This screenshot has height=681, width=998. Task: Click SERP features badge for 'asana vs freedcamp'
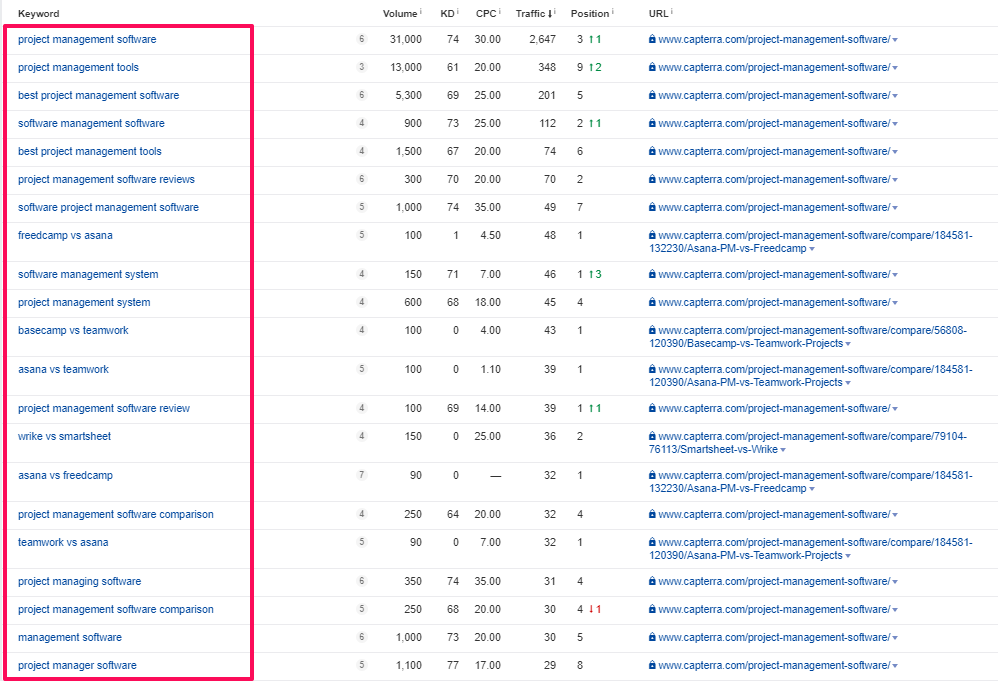click(x=362, y=475)
